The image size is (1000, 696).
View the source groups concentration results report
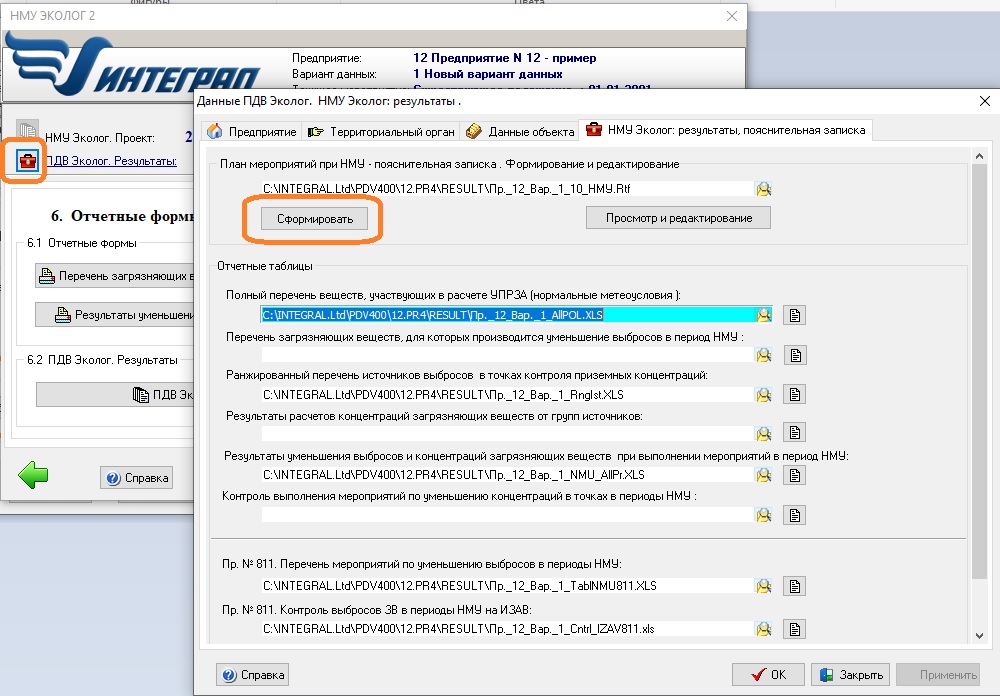(x=794, y=434)
